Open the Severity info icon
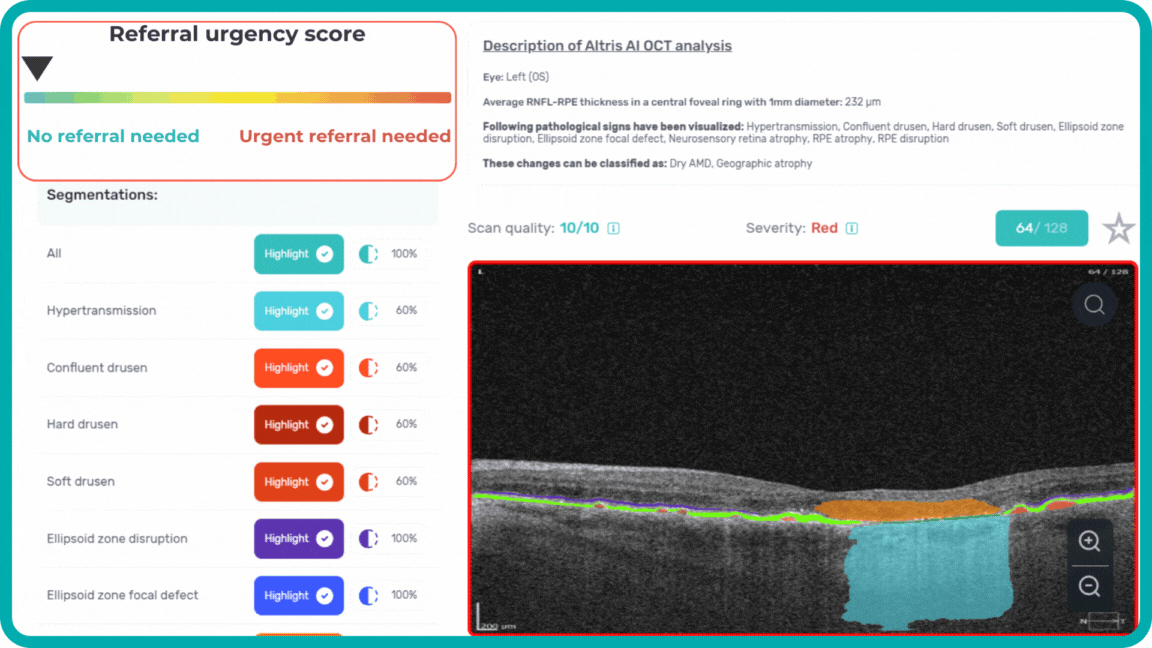 click(851, 228)
